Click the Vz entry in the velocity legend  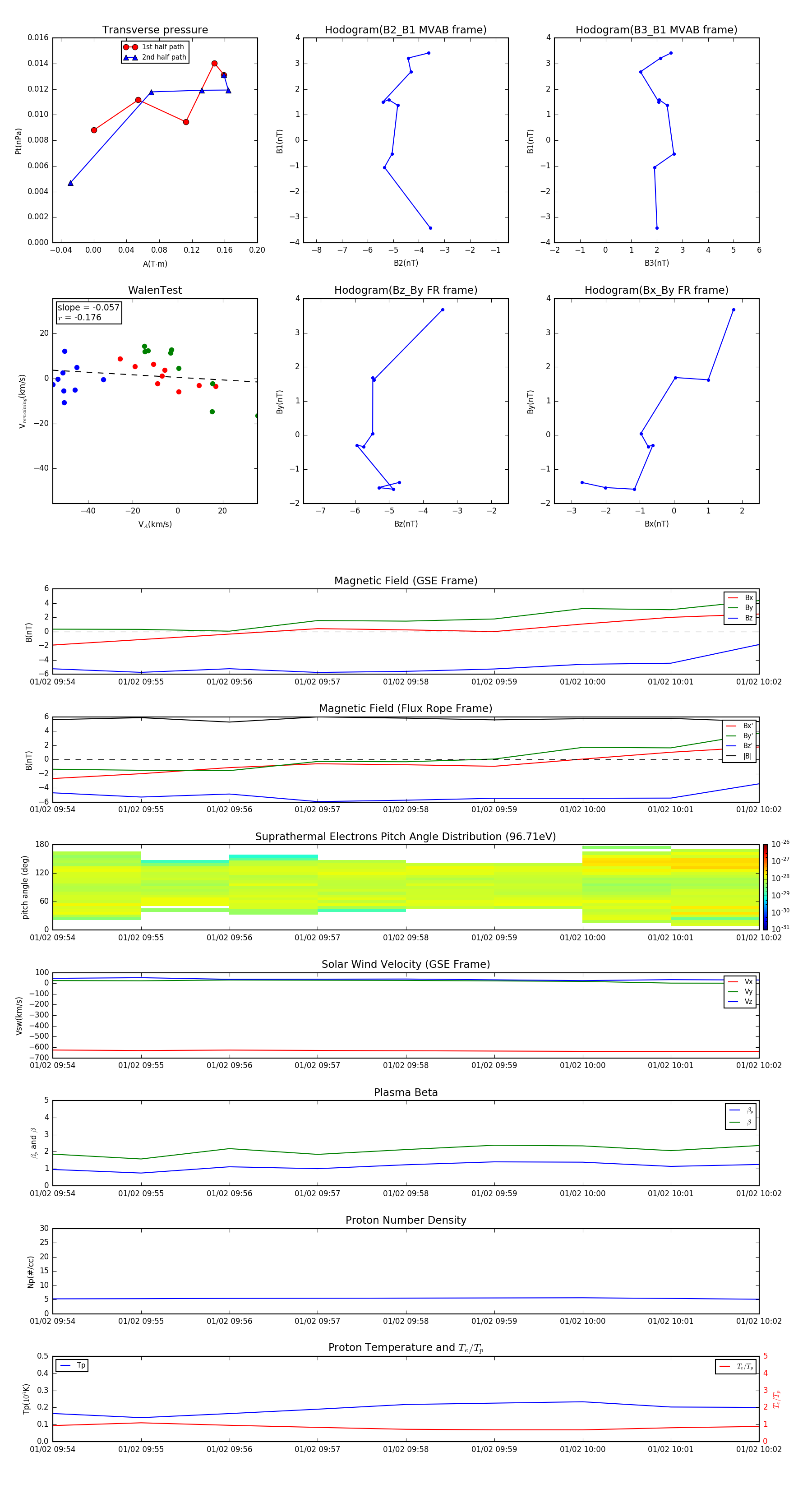740,1002
